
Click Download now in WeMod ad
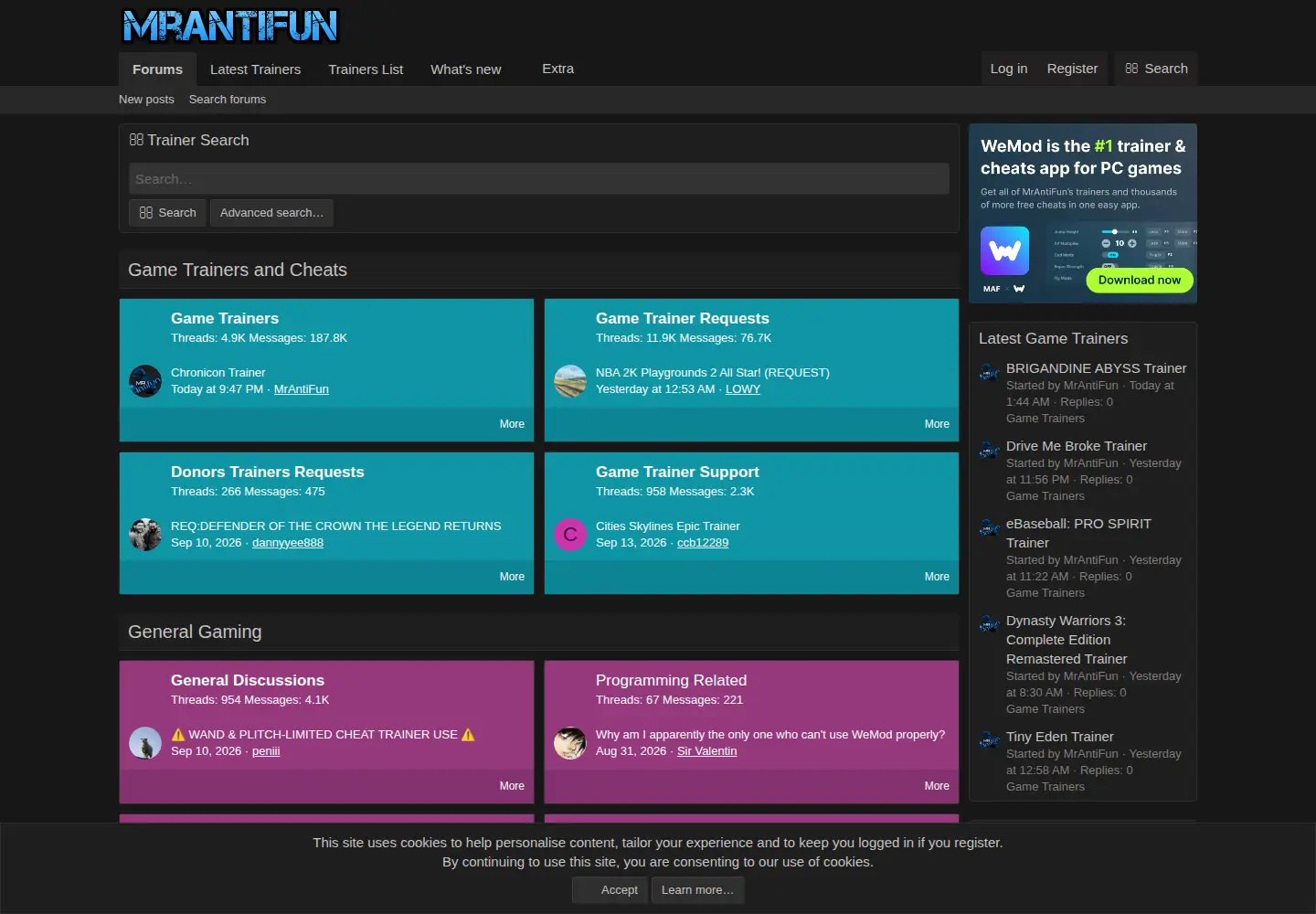coord(1140,281)
